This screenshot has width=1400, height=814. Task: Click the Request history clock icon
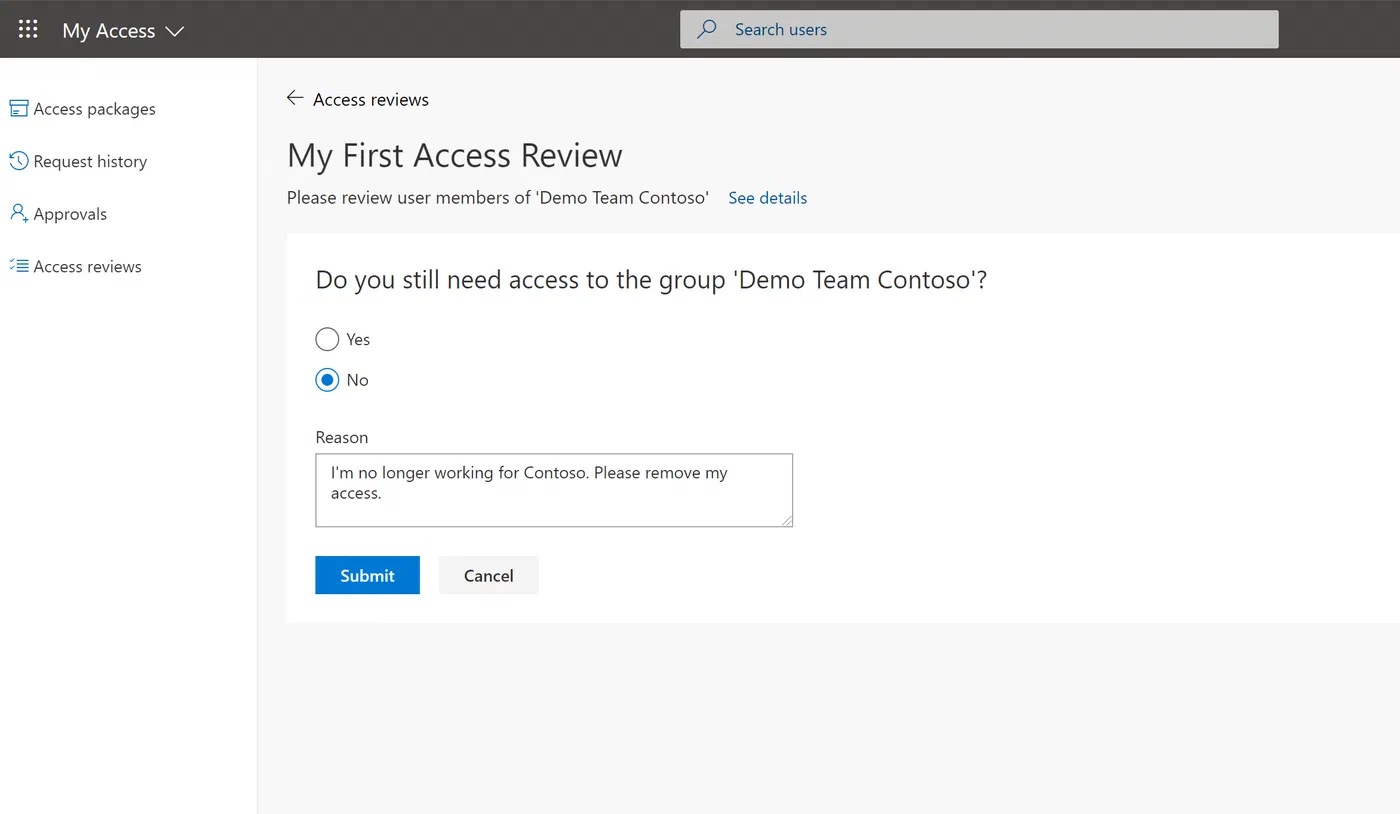18,161
